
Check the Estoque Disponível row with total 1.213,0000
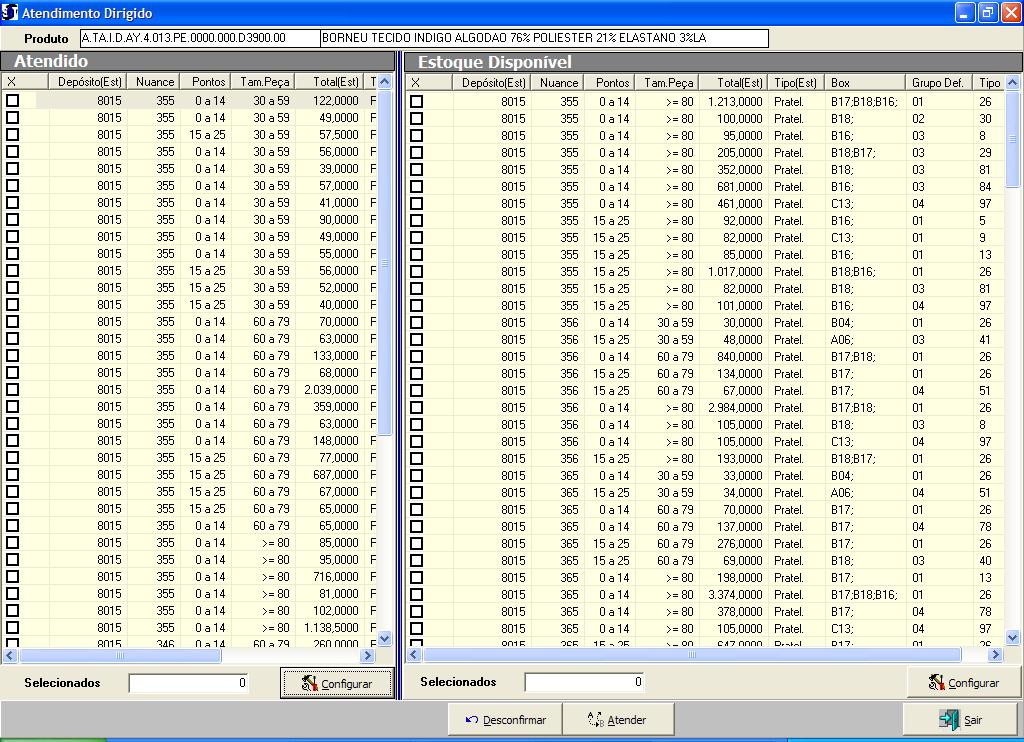[x=416, y=101]
